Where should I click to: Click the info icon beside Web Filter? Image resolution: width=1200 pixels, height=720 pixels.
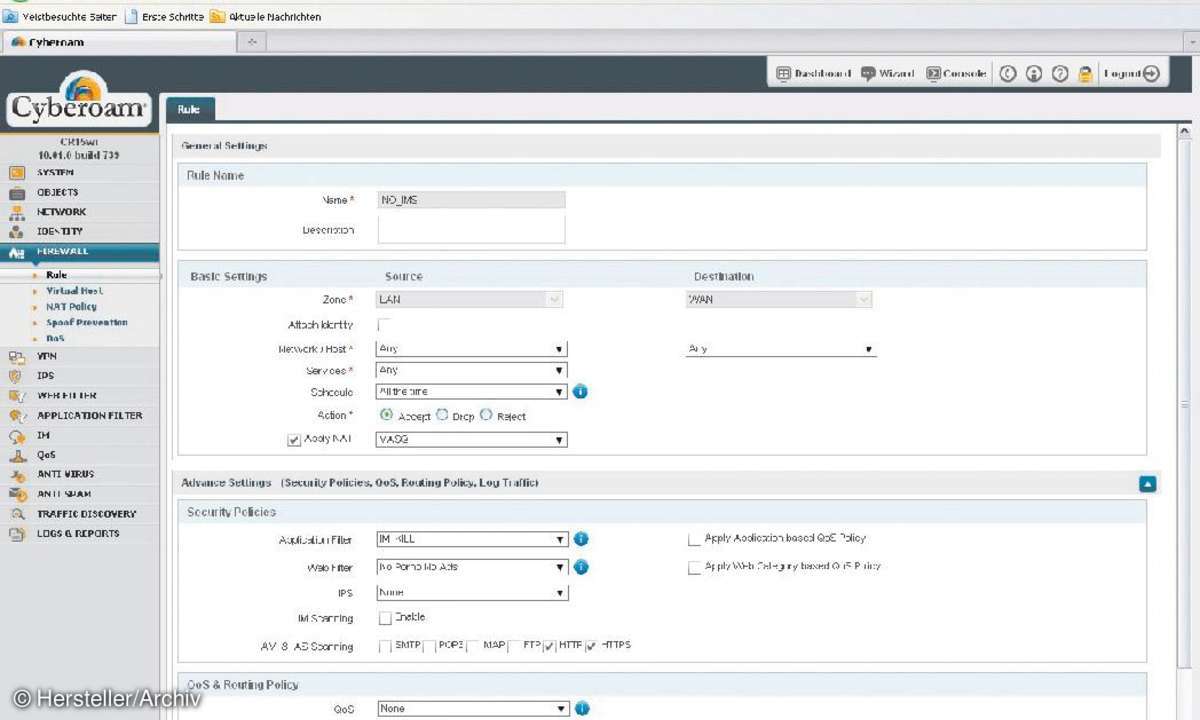[x=581, y=567]
